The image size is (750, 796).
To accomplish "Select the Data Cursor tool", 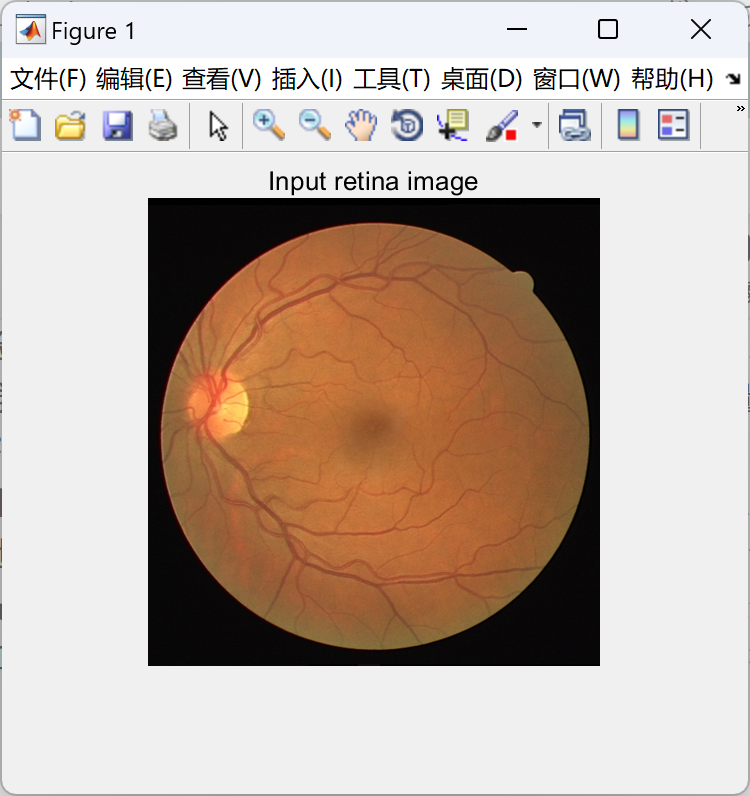I will tap(453, 125).
